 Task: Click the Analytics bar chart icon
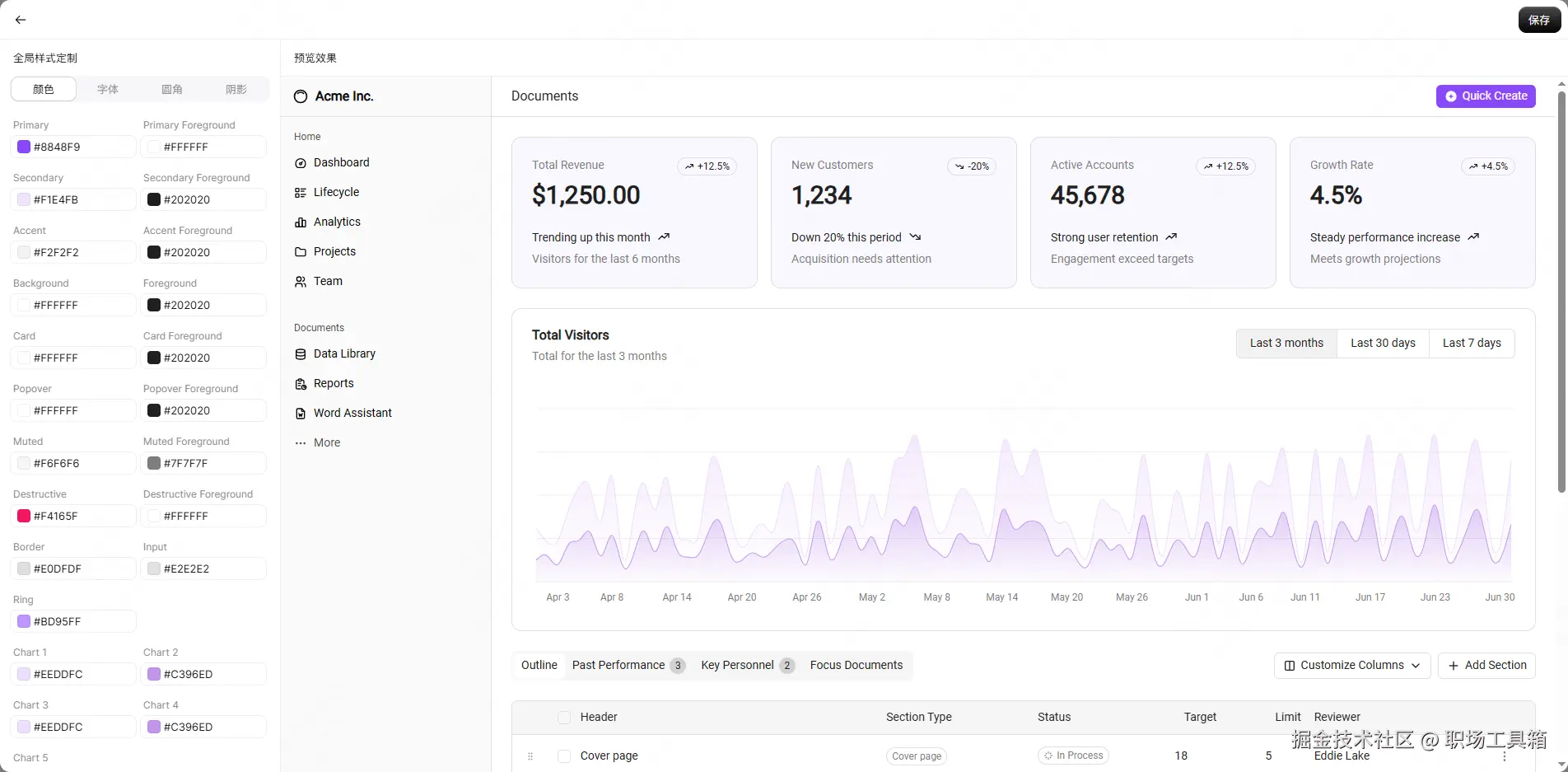point(301,222)
